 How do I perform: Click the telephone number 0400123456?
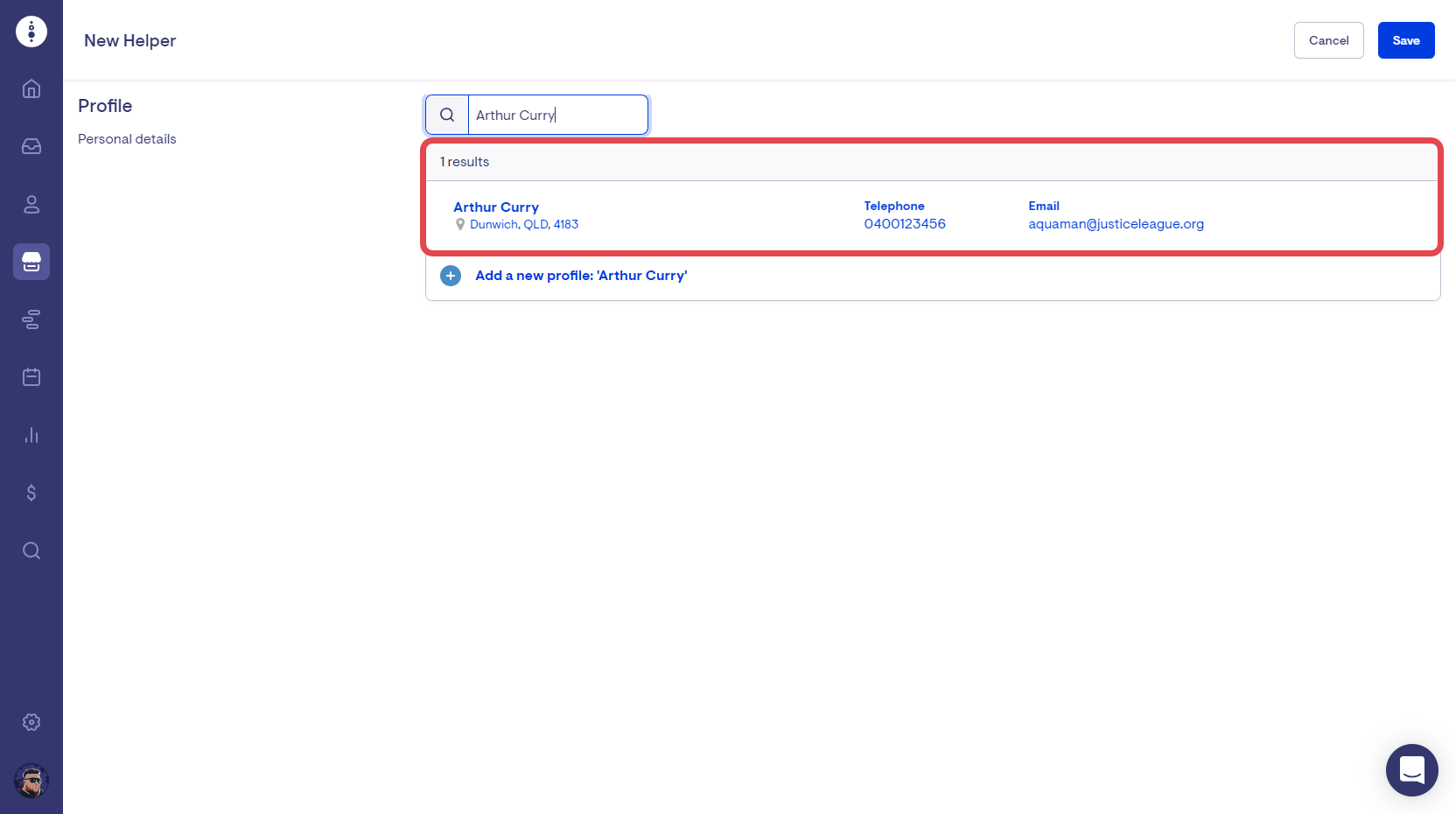904,224
